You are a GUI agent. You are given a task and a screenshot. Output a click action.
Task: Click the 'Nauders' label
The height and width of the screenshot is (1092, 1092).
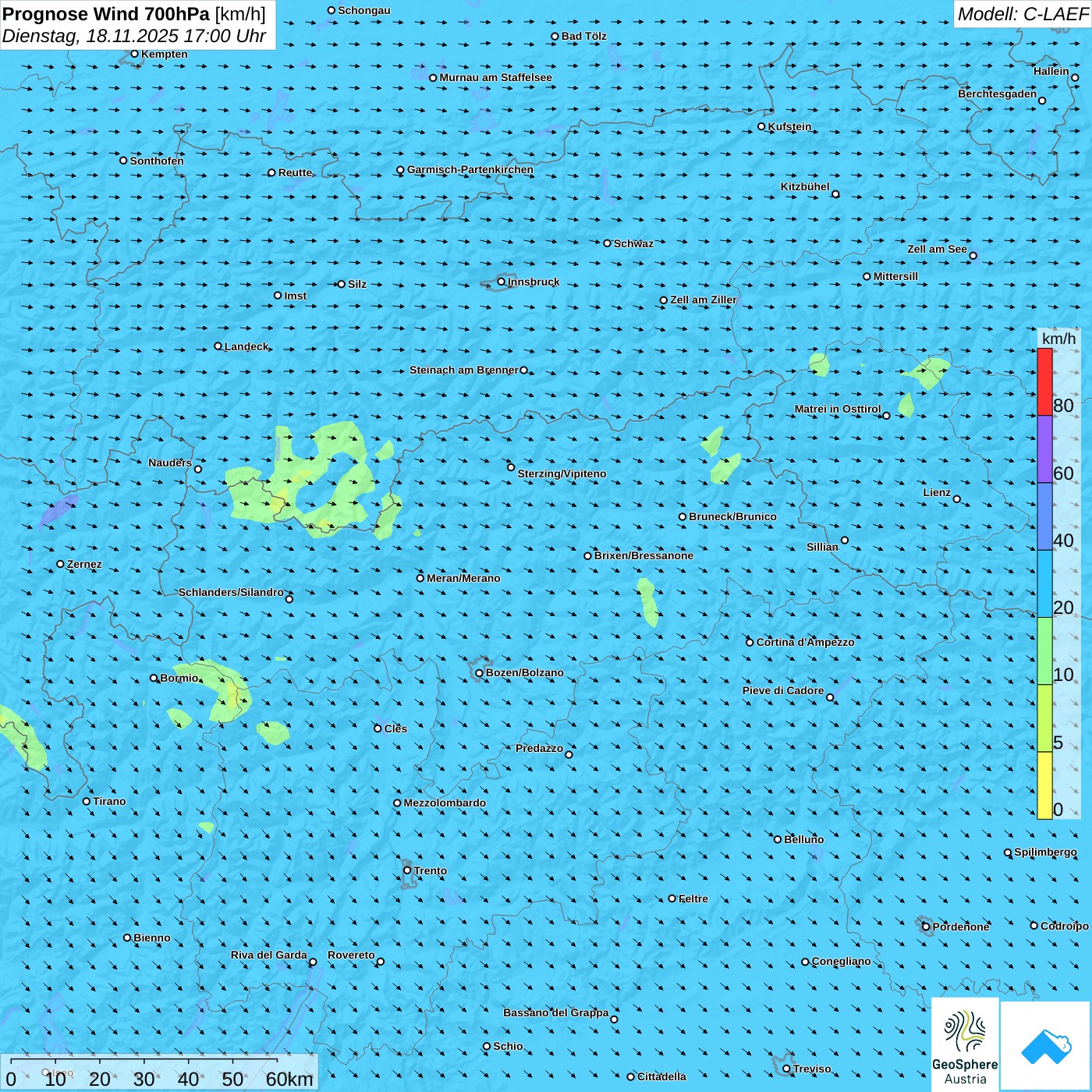(x=170, y=463)
